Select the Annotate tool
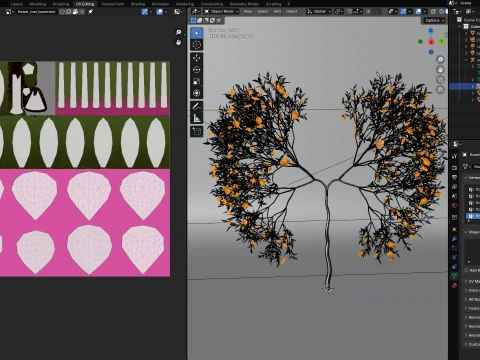Screen dimensions: 480x360 tap(197, 107)
